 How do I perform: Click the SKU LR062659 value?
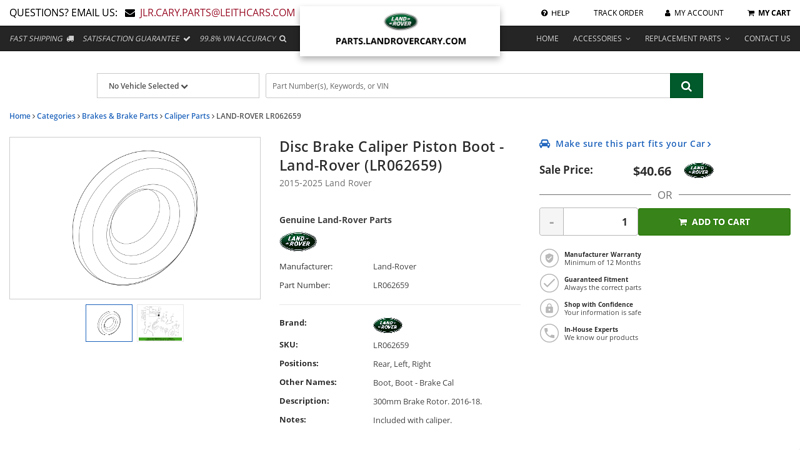[x=391, y=345]
